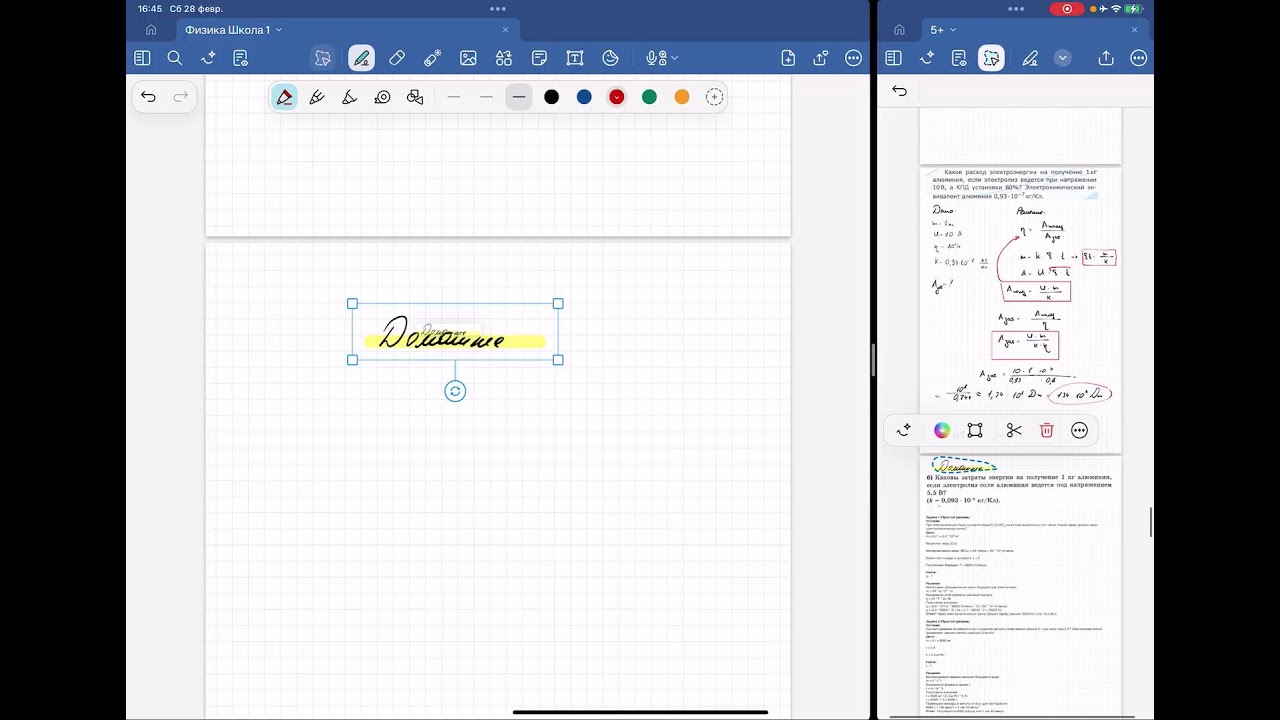Pick the green pen color
Viewport: 1280px width, 720px height.
[x=649, y=97]
